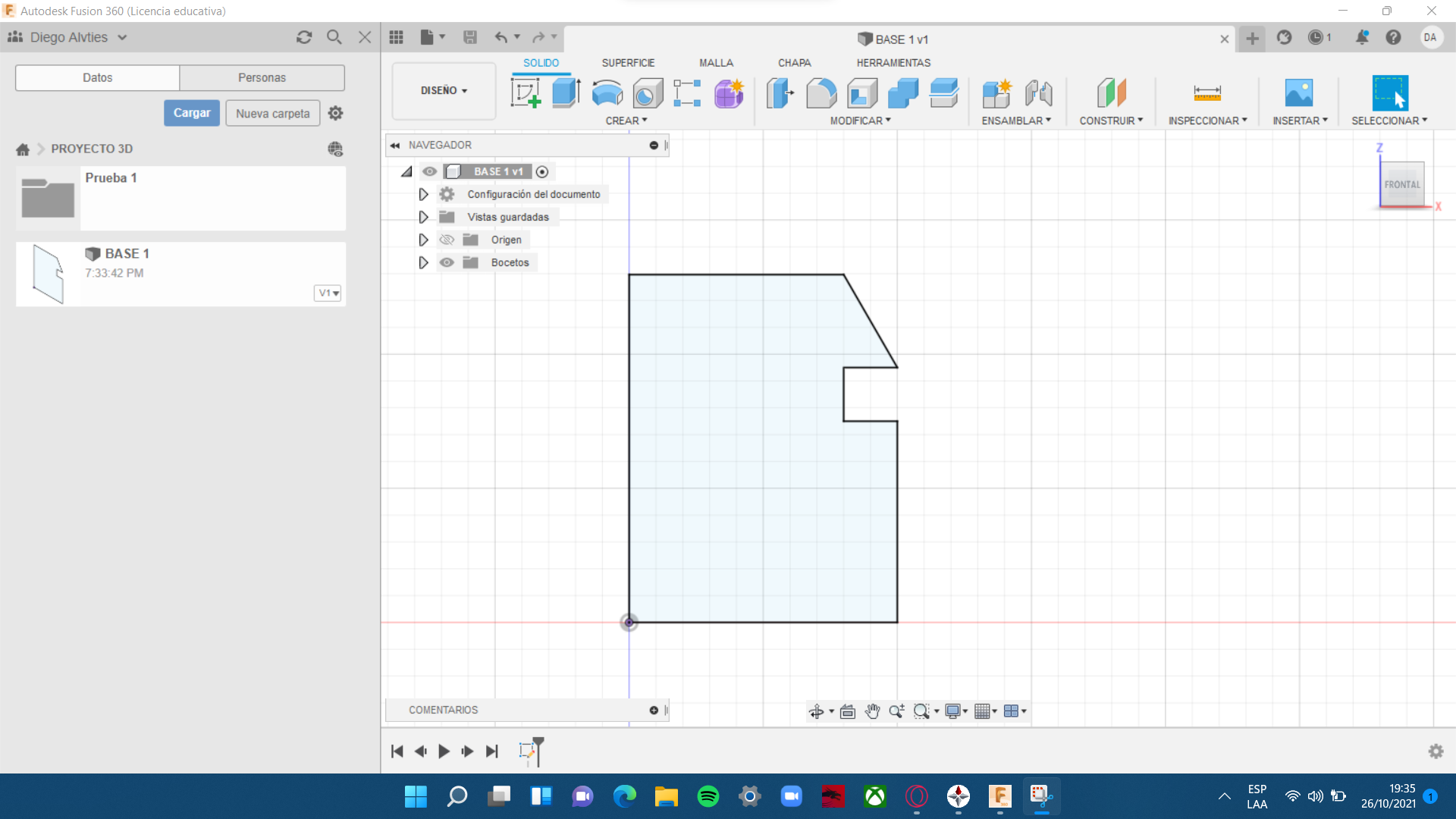Switch to the SUPERFICIE tab
1456x819 pixels.
tap(628, 63)
